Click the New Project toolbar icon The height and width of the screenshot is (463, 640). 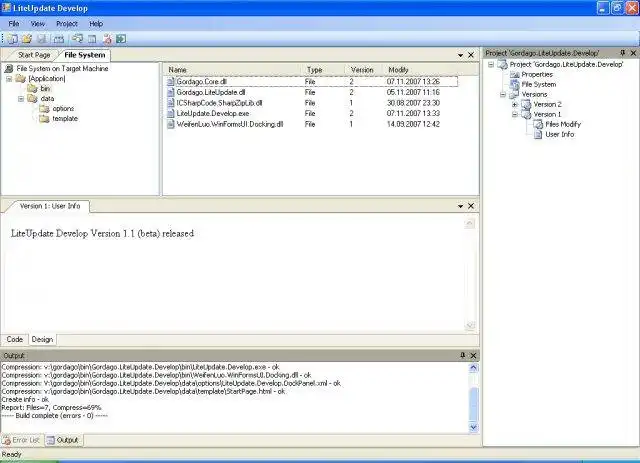tap(13, 39)
